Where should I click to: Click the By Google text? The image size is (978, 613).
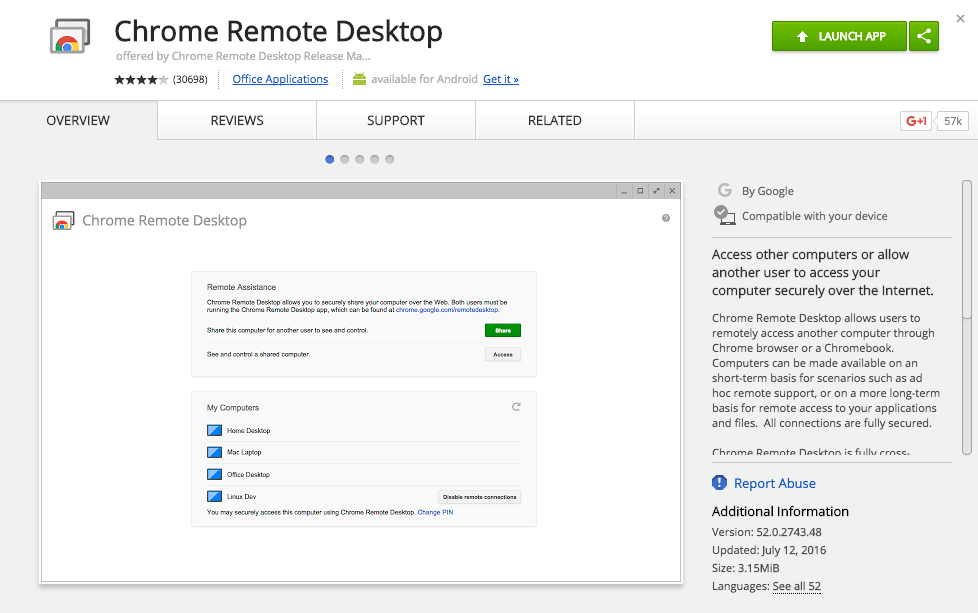(x=768, y=191)
